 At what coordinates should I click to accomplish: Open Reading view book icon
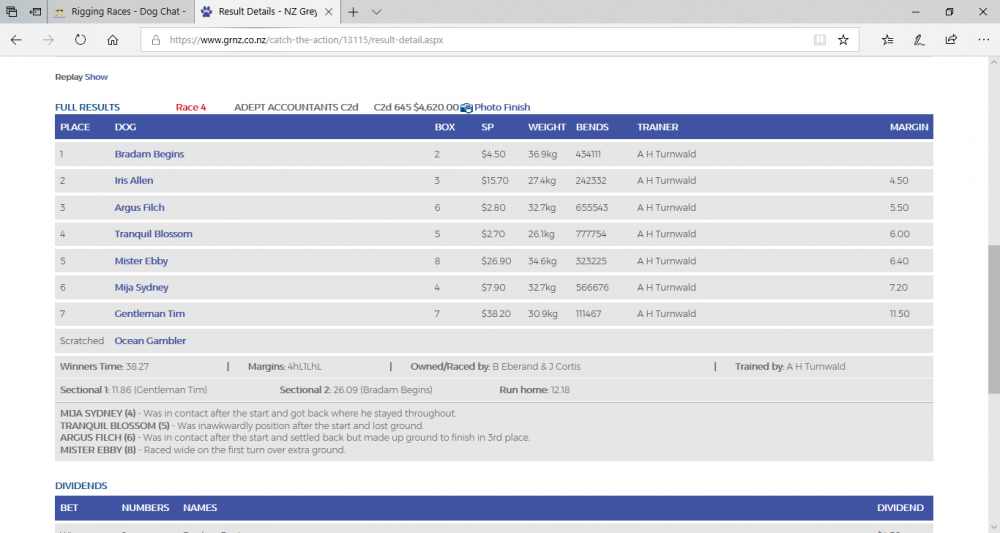point(820,40)
